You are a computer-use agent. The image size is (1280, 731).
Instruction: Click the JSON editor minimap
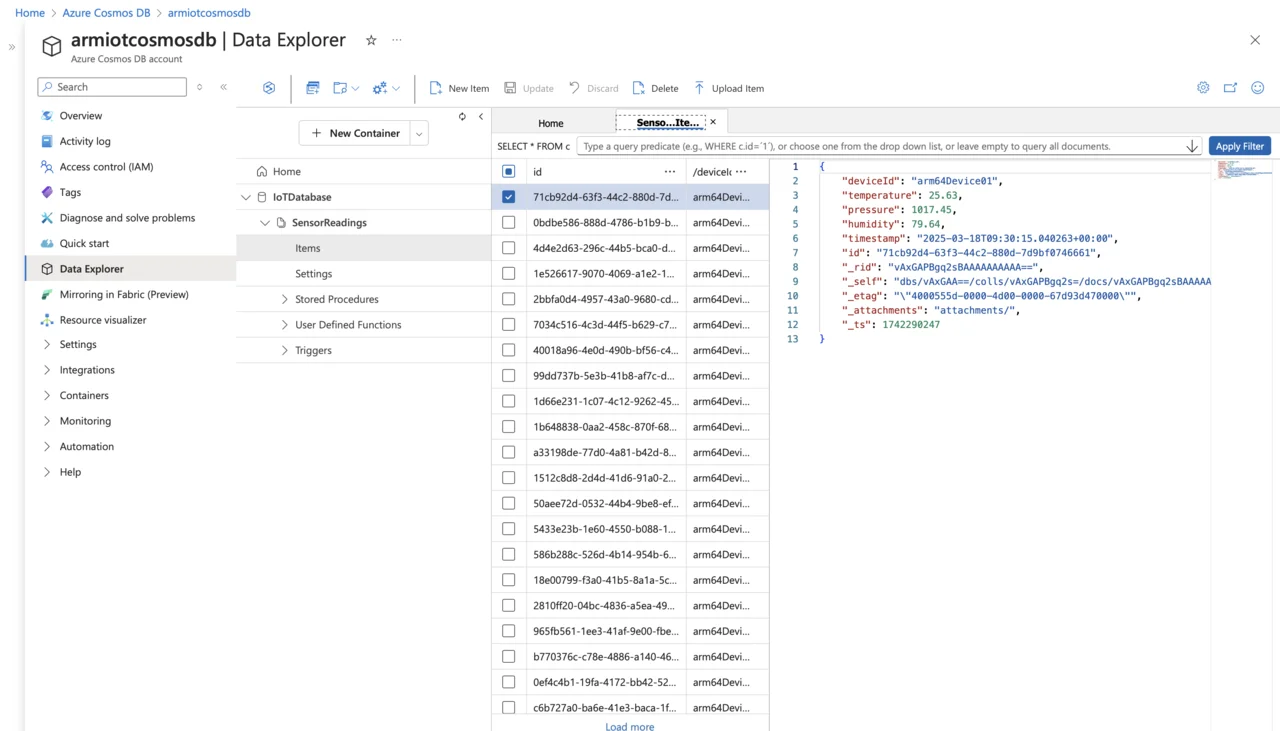(1241, 170)
